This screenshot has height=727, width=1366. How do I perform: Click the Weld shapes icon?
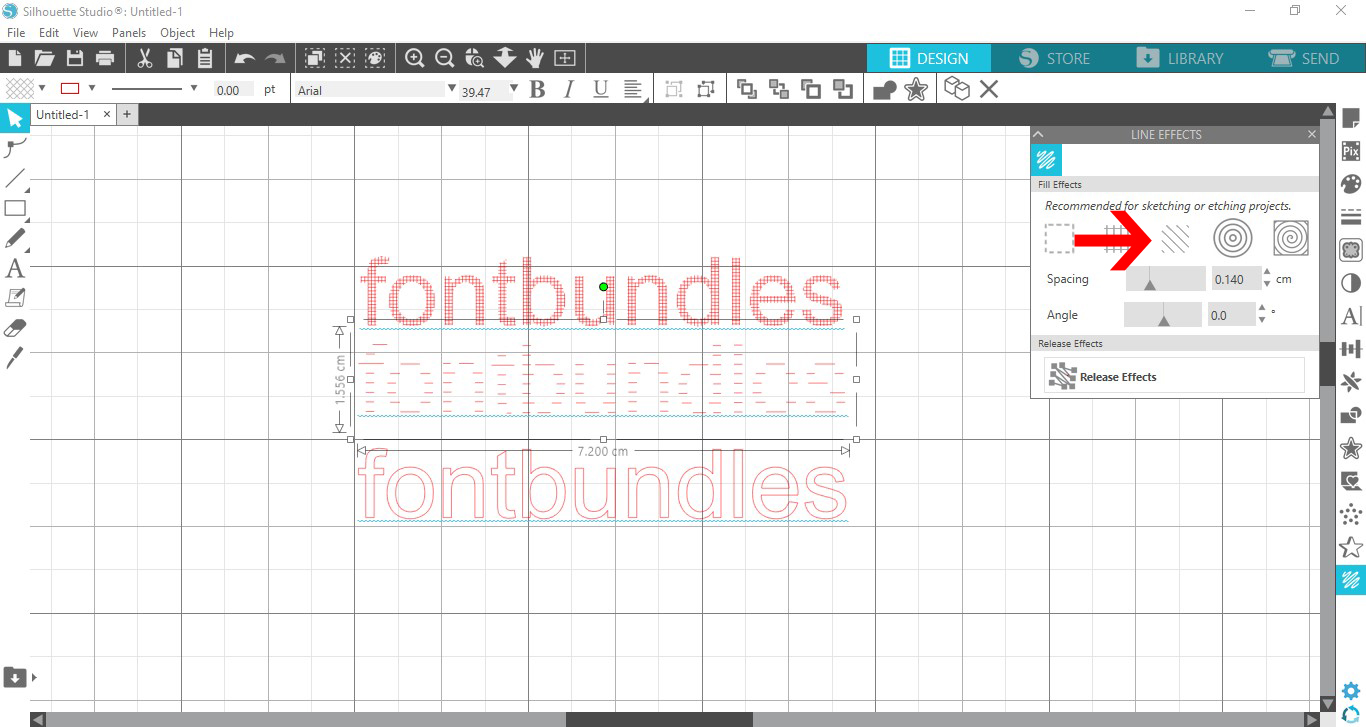(x=884, y=90)
